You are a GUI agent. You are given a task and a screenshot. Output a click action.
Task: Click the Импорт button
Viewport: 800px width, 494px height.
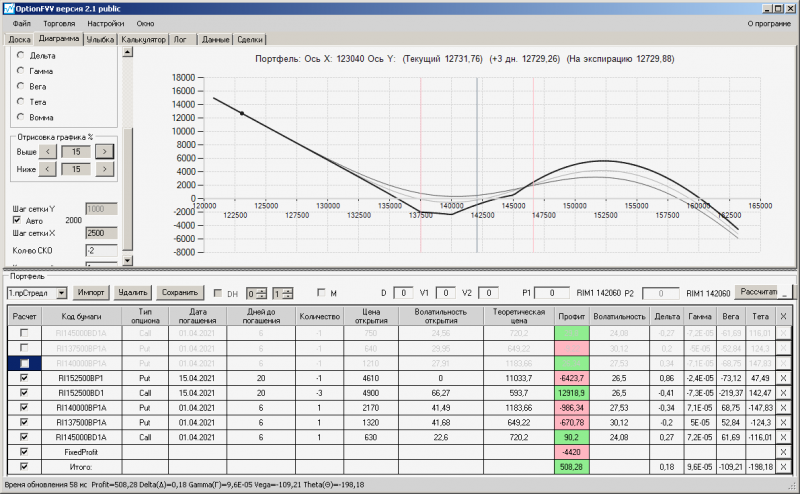point(91,292)
